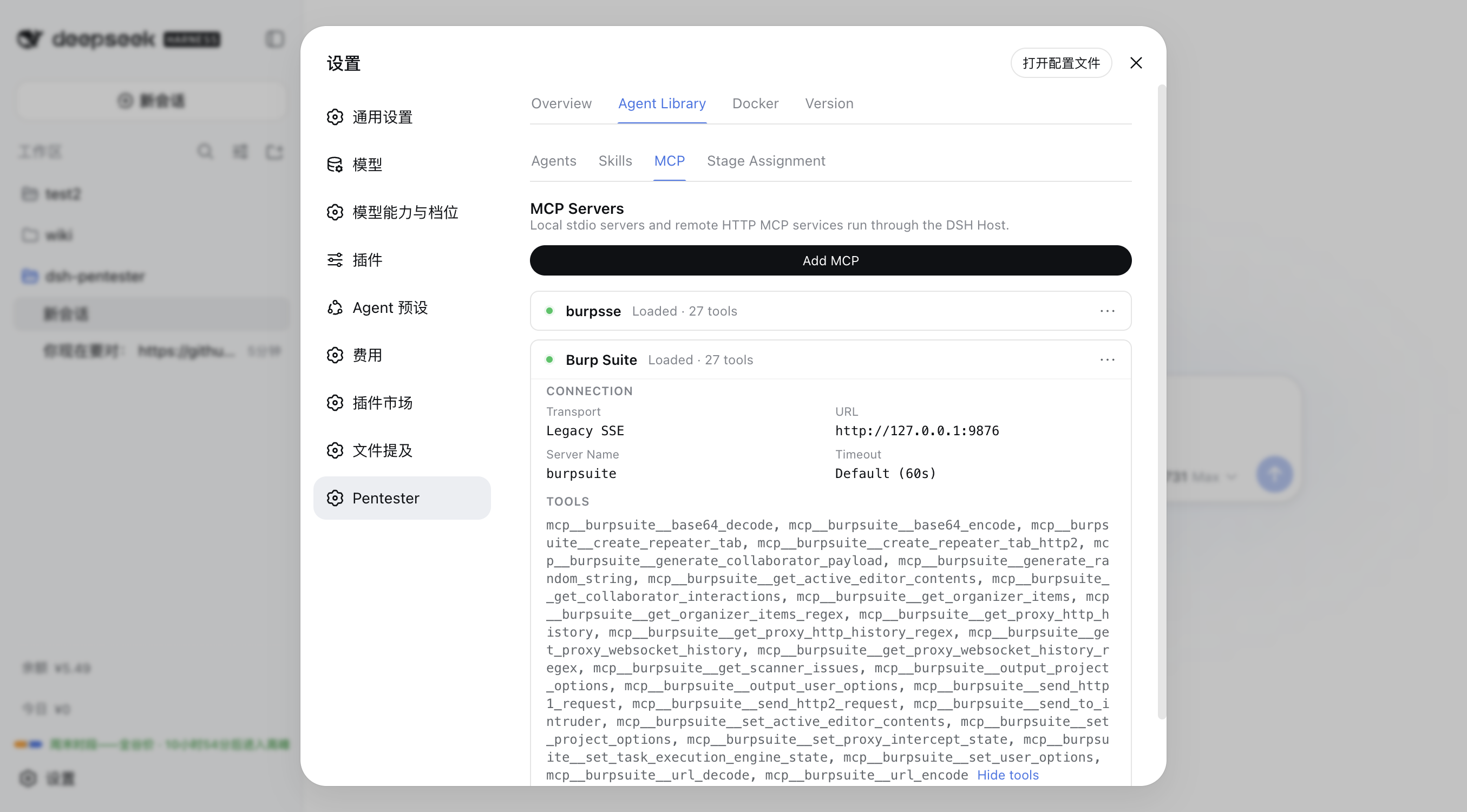The height and width of the screenshot is (812, 1467).
Task: Open the dsh-pentester folder in the main window
Action: coord(153,276)
